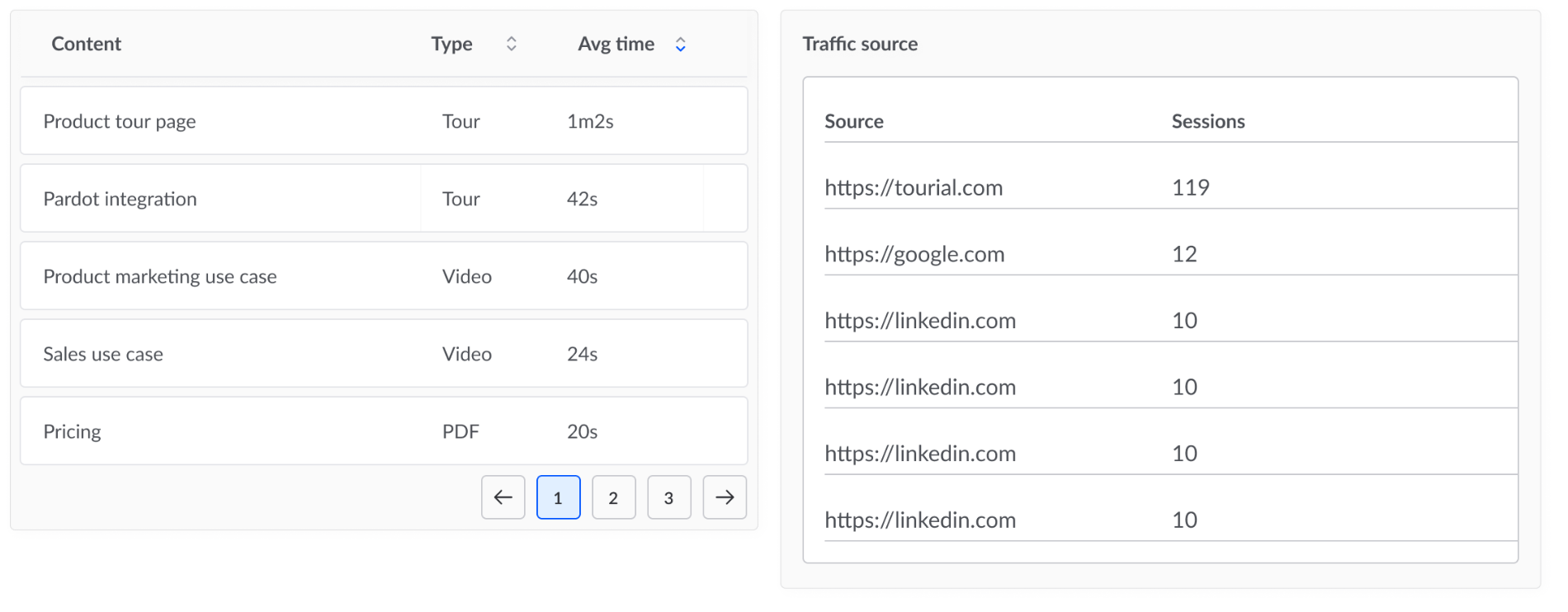The width and height of the screenshot is (1568, 612).
Task: Click the https://tourial.com source link
Action: pos(914,188)
